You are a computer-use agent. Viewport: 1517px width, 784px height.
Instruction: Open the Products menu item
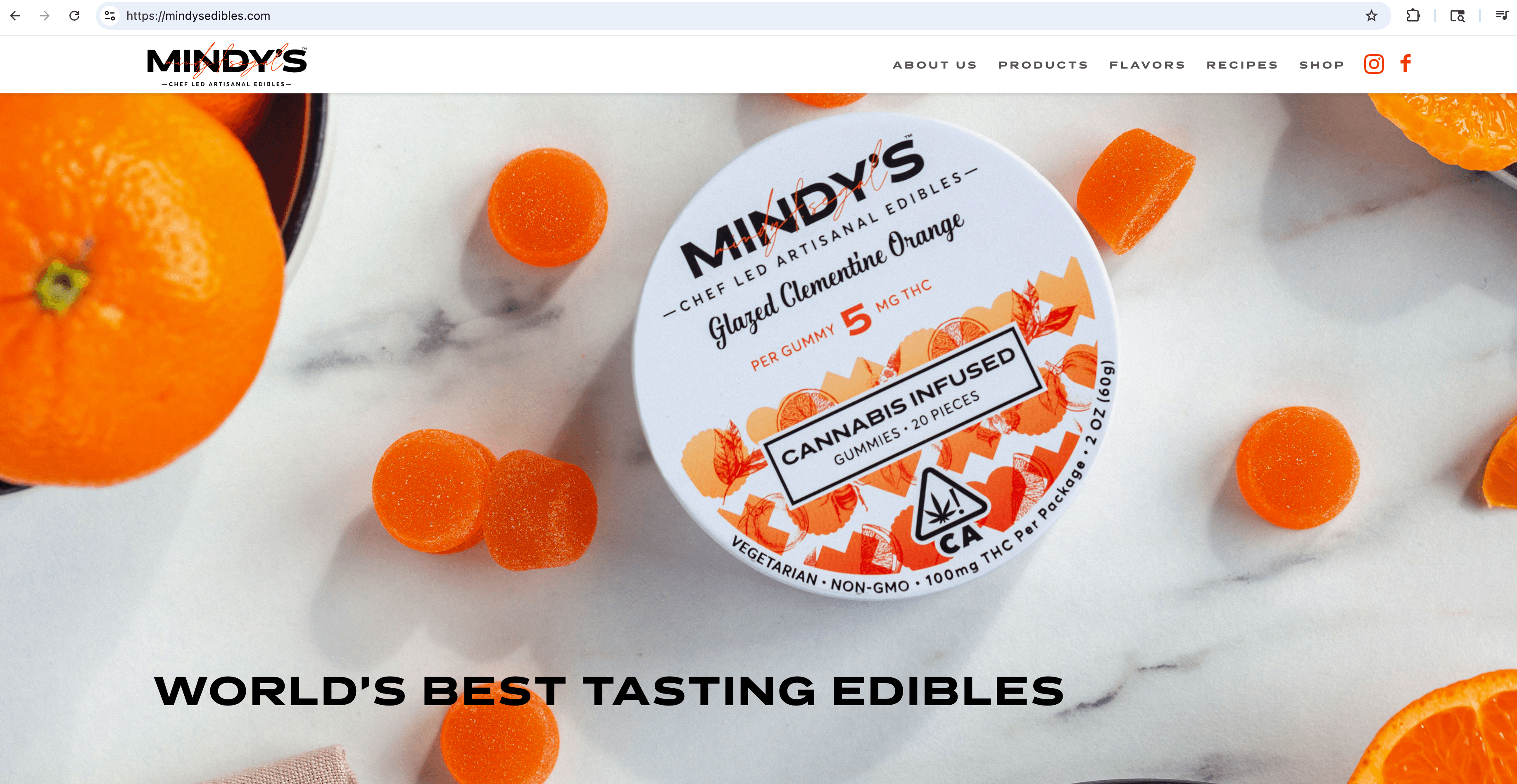tap(1043, 65)
